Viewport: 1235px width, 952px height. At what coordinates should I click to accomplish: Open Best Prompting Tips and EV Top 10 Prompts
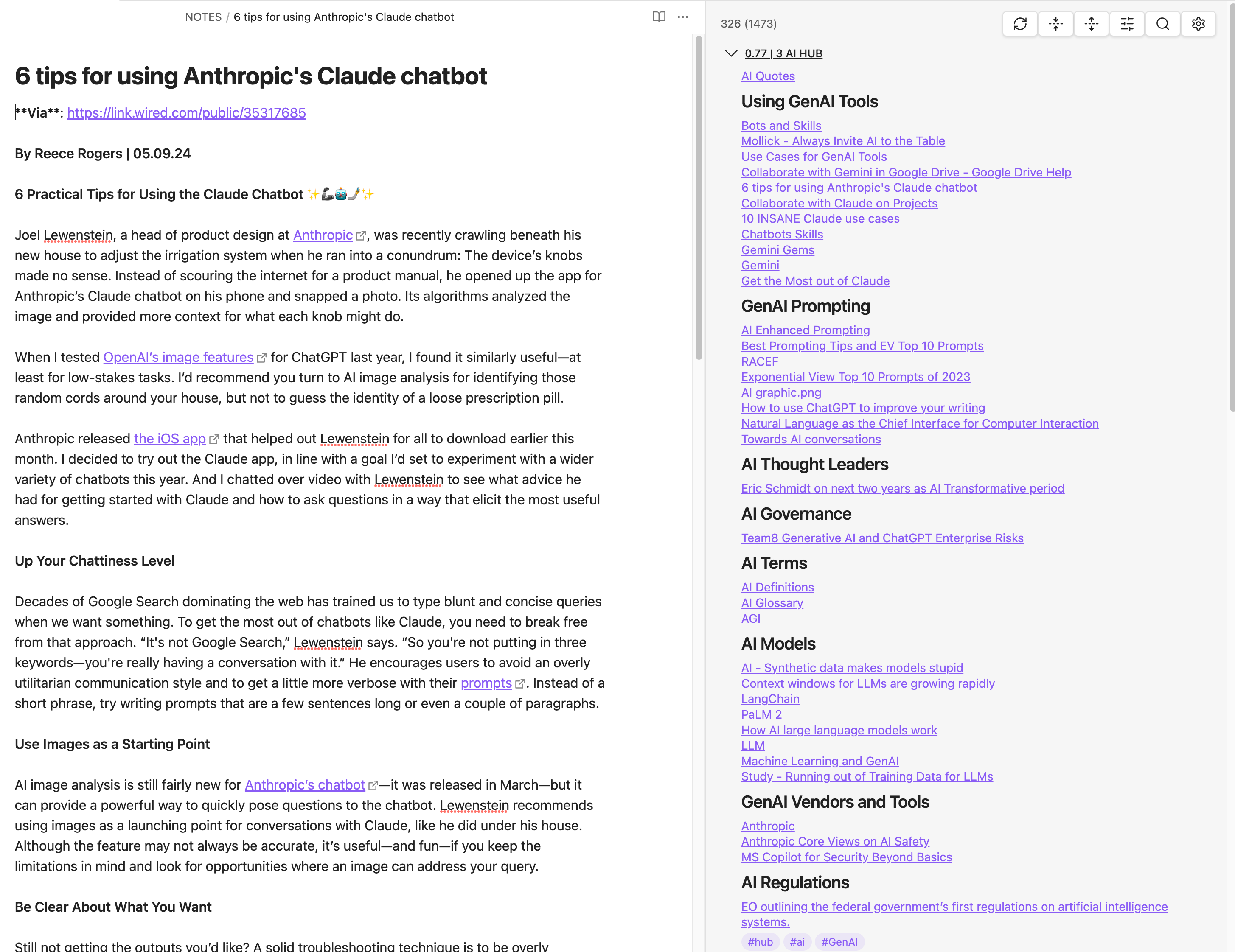click(x=862, y=345)
